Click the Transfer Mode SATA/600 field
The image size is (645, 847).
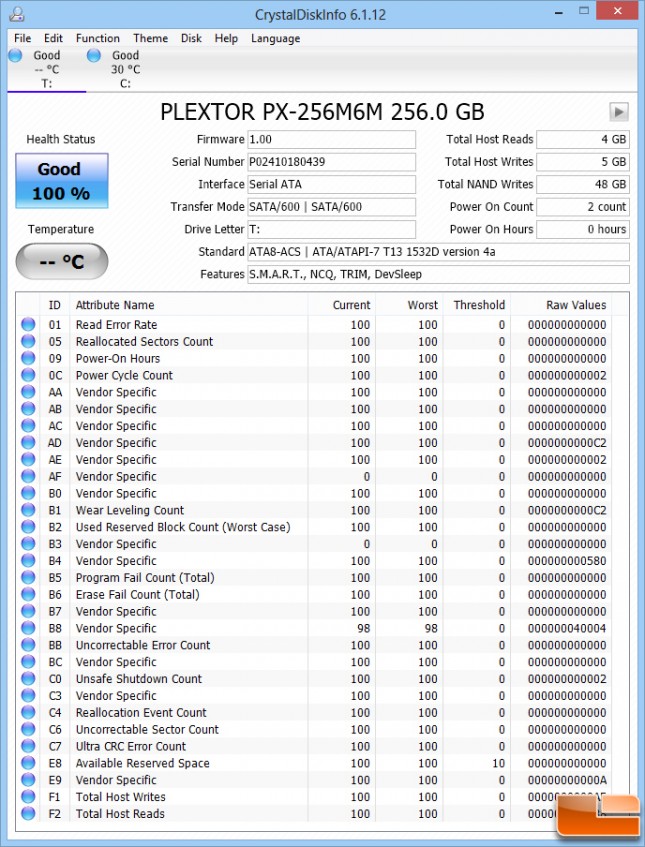(332, 207)
